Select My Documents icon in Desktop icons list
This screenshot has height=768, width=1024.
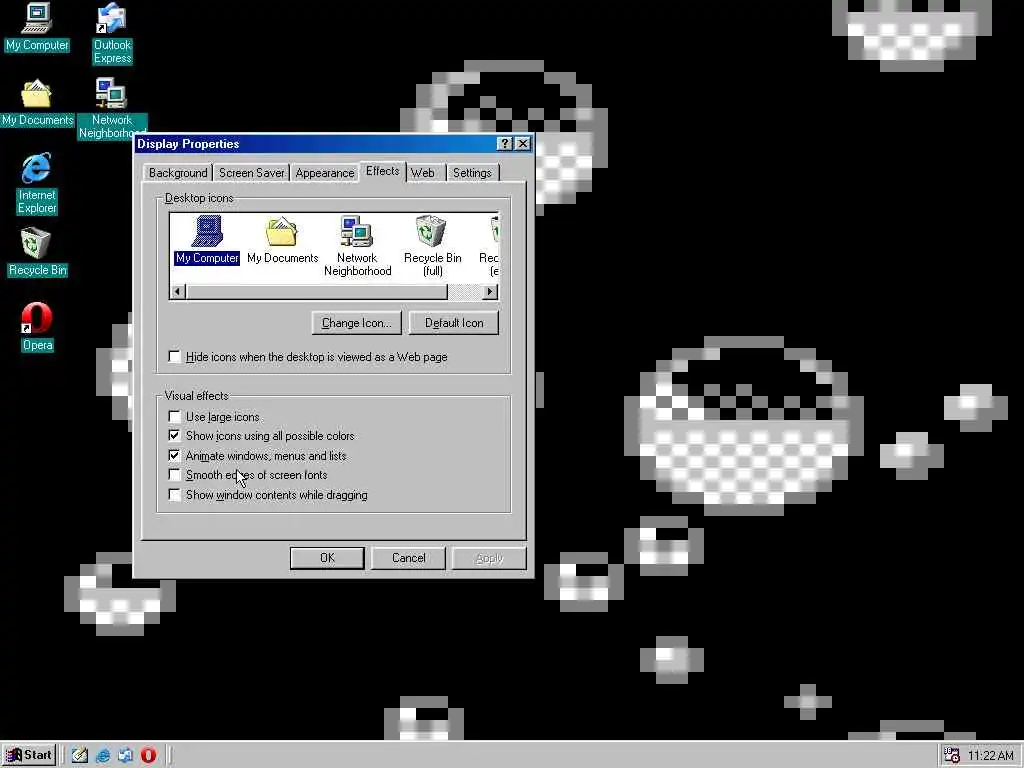tap(282, 240)
